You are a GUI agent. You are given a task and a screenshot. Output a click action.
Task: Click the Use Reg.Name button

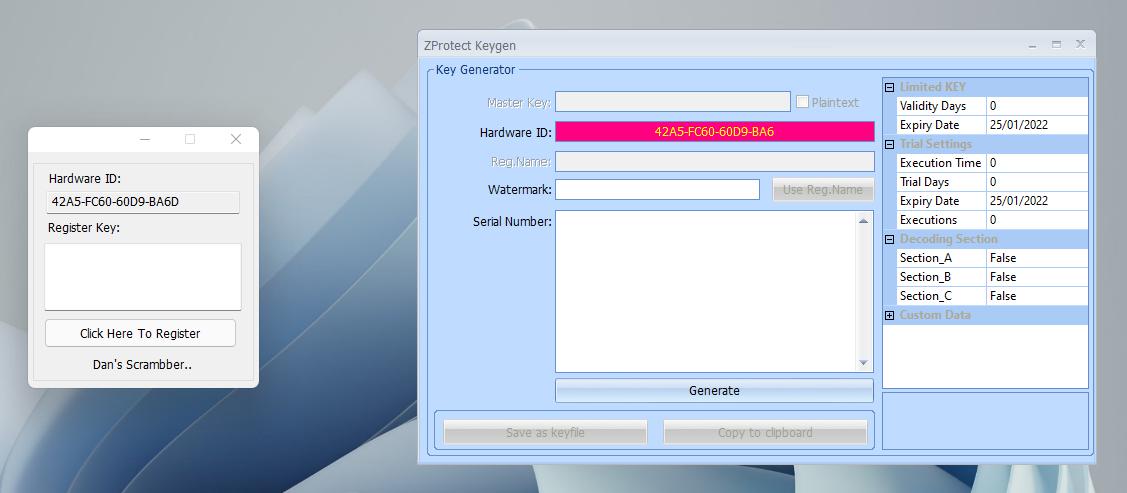tap(823, 190)
